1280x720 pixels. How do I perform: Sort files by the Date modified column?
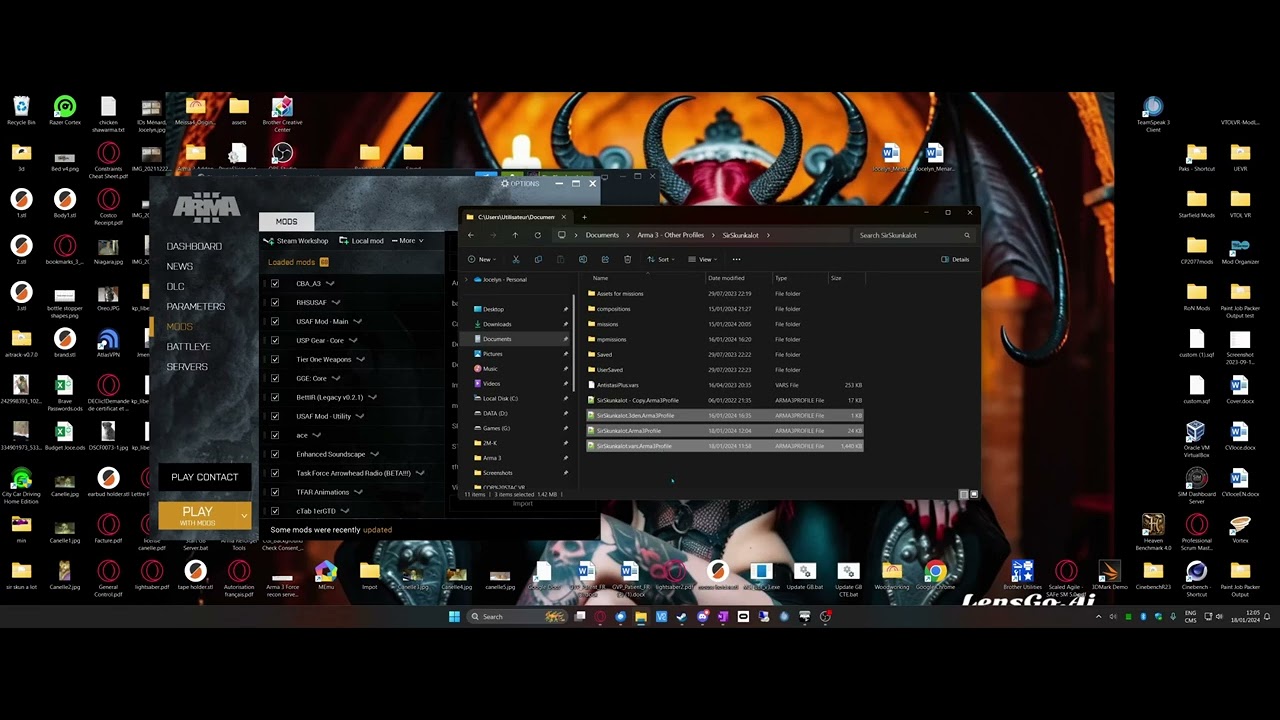point(727,278)
